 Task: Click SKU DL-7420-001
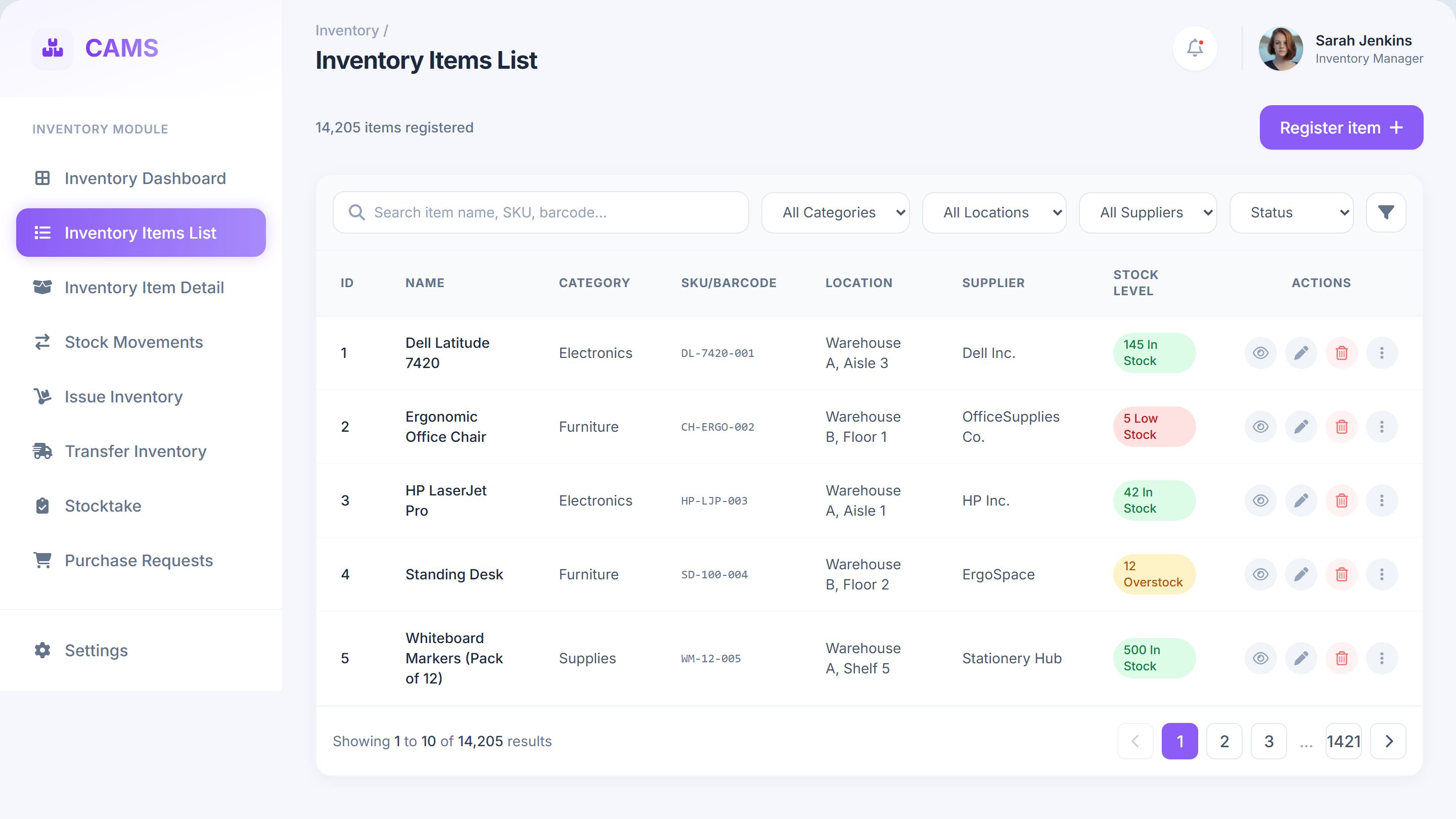pyautogui.click(x=717, y=353)
